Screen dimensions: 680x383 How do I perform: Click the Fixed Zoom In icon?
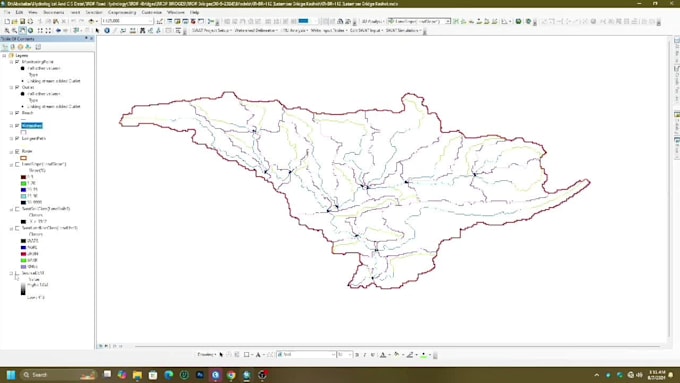click(40, 31)
